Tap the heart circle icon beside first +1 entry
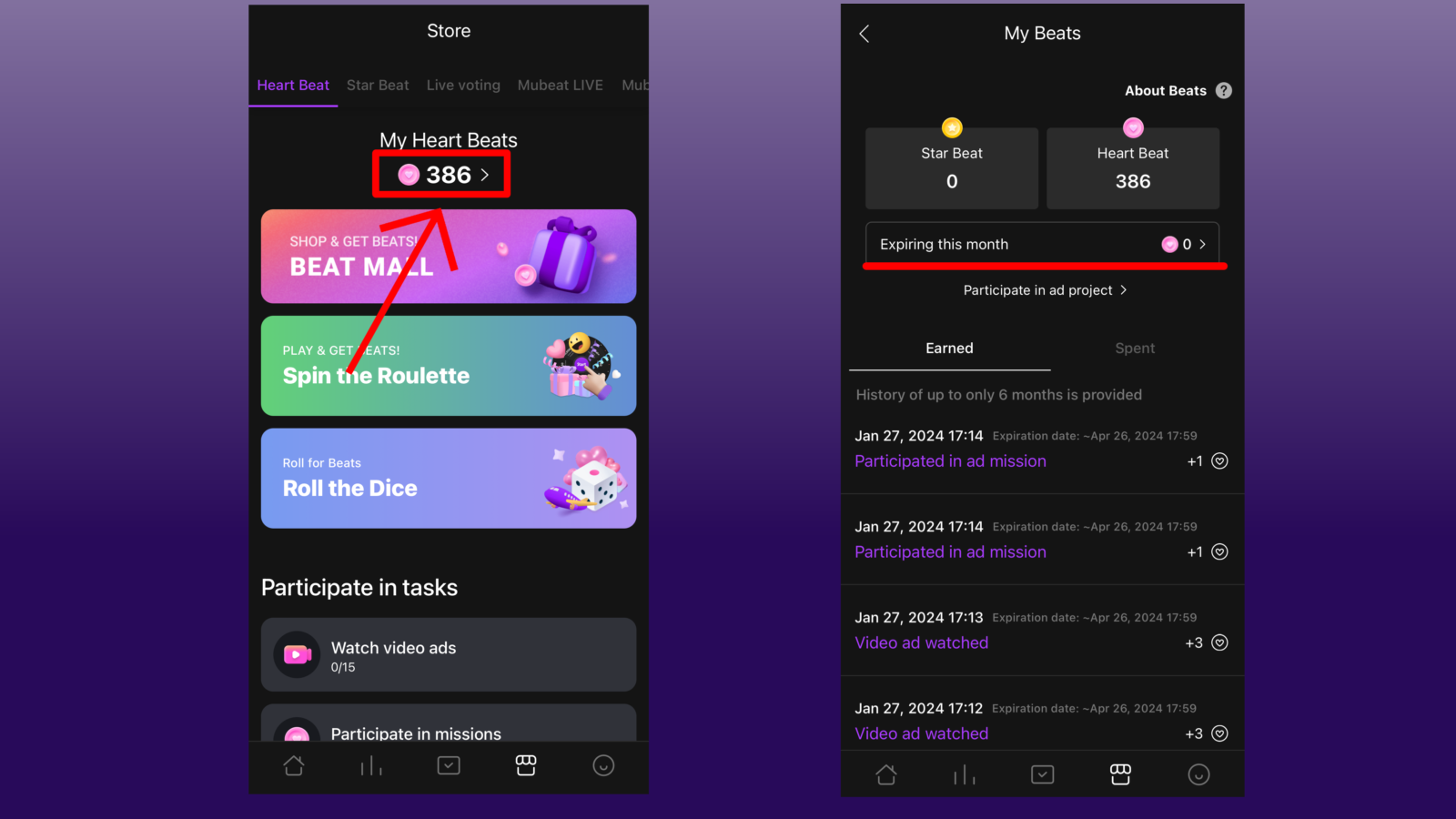The width and height of the screenshot is (1456, 819). (1220, 461)
